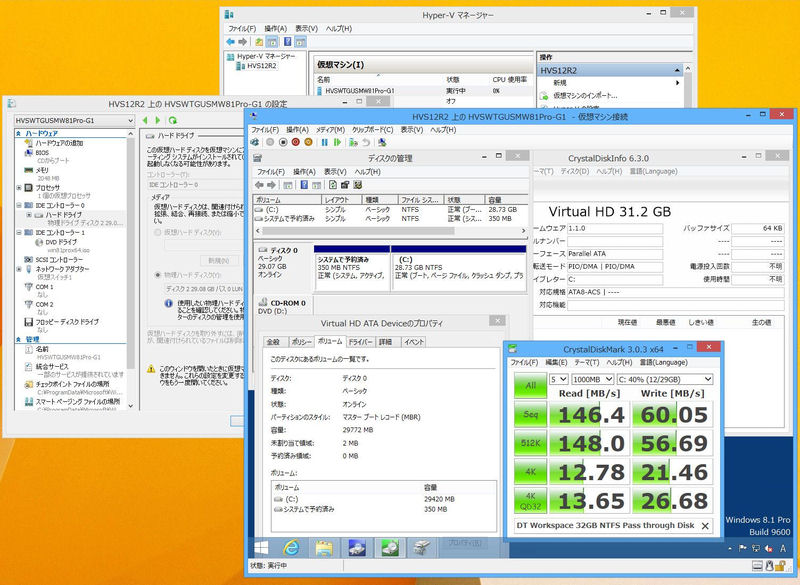Open test count dropdown showing 5
800x585 pixels.
(559, 379)
